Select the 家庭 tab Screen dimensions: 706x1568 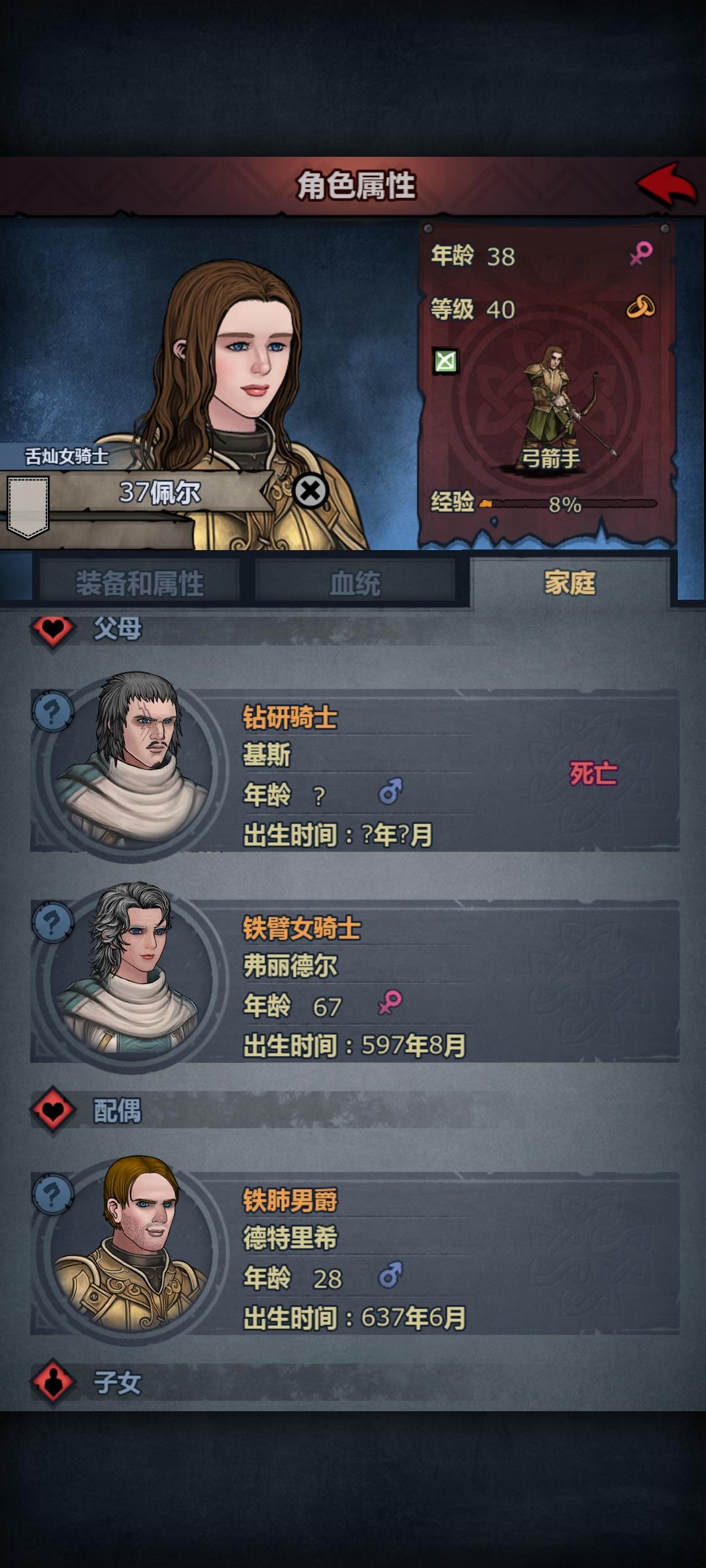tap(569, 582)
